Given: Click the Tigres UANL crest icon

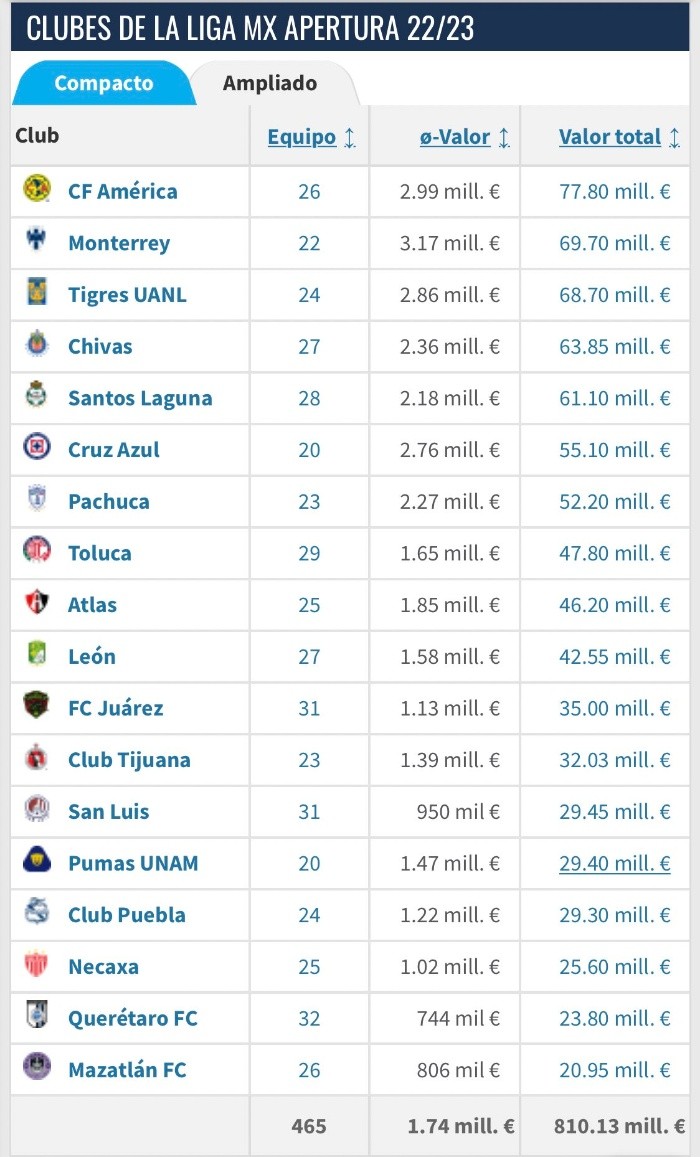Looking at the screenshot, I should click(37, 293).
